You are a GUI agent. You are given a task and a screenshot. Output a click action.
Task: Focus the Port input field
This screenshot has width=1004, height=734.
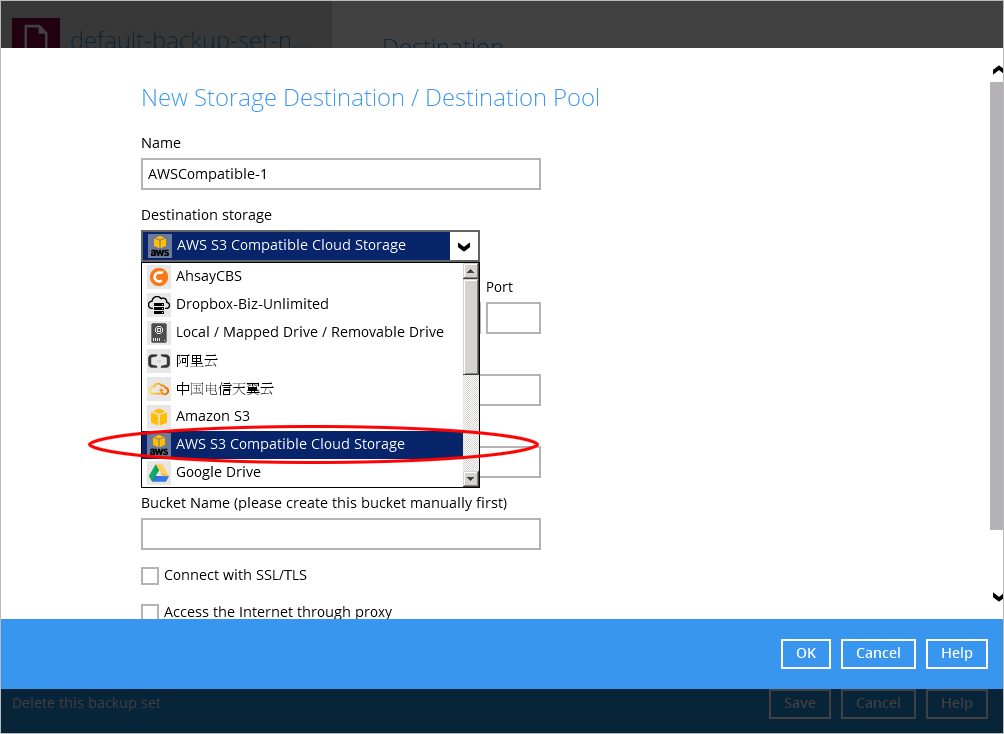click(513, 318)
